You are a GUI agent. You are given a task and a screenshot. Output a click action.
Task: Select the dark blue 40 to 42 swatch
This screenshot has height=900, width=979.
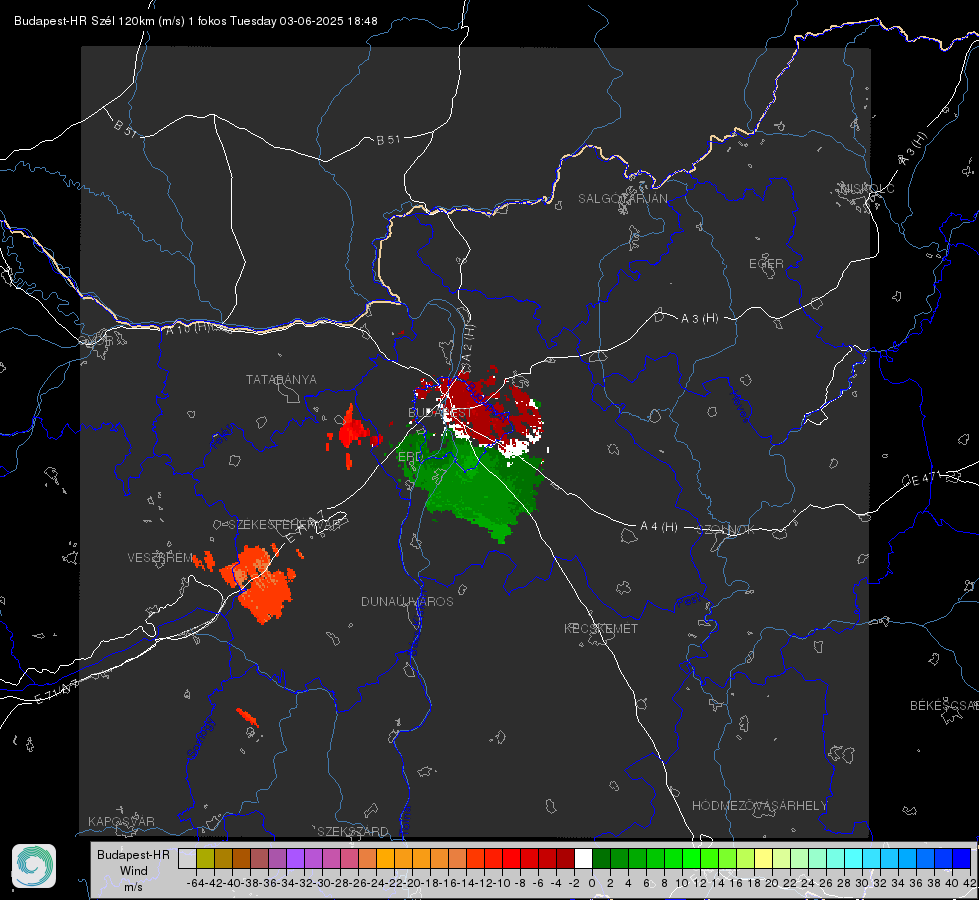point(962,858)
